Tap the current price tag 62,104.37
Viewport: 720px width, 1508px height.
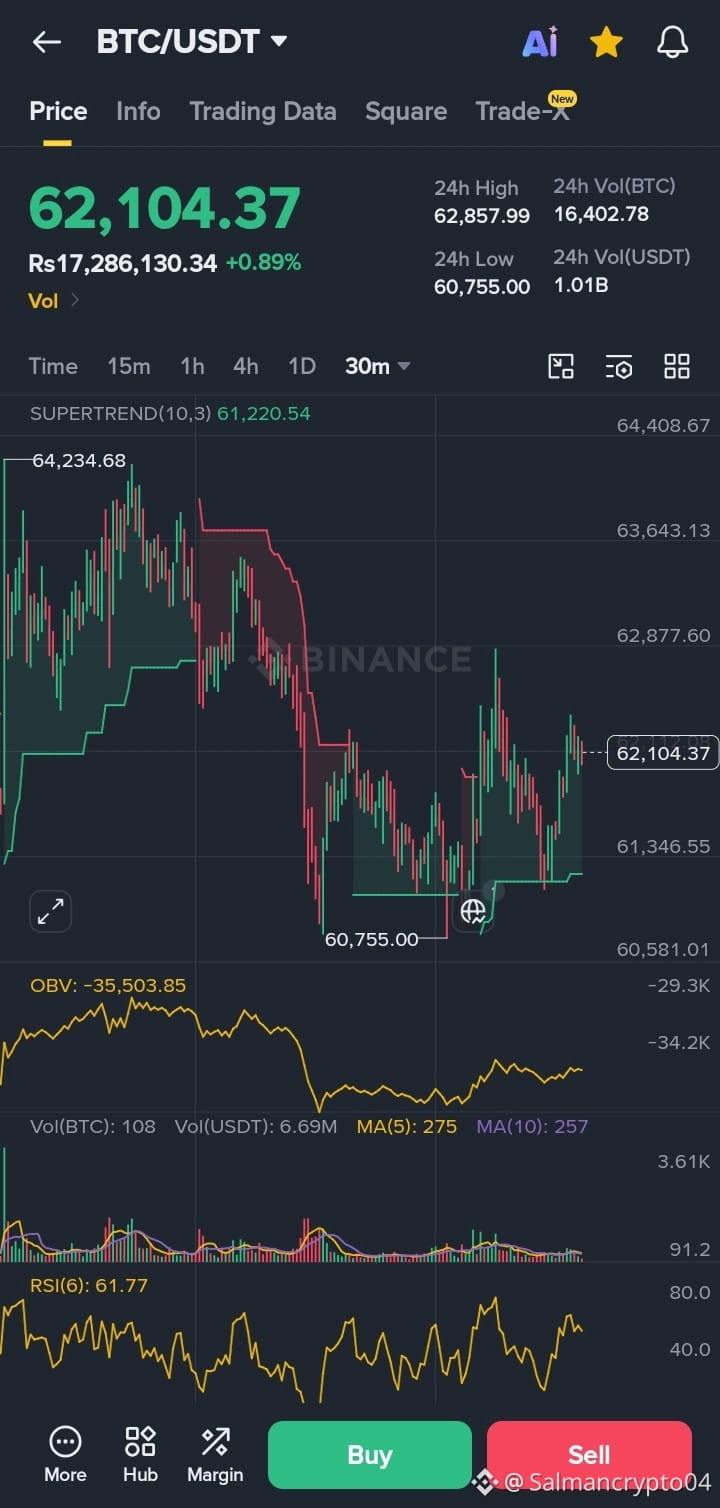(663, 753)
